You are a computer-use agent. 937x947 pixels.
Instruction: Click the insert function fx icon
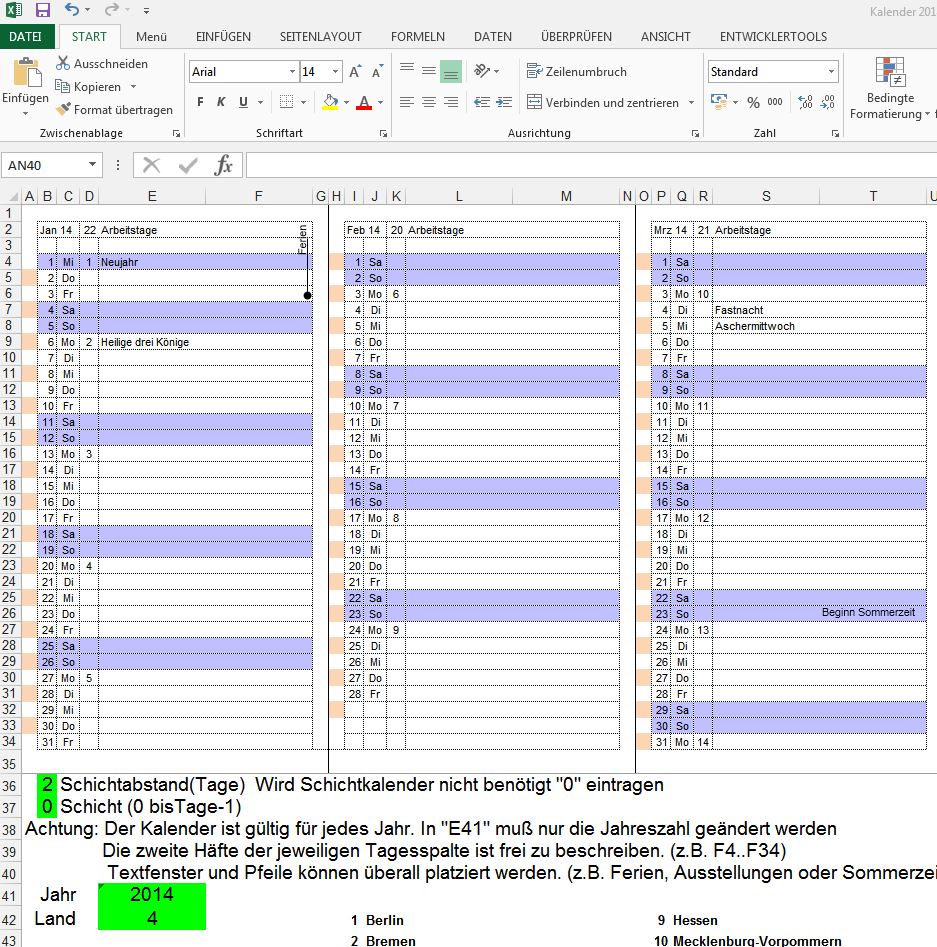[224, 165]
